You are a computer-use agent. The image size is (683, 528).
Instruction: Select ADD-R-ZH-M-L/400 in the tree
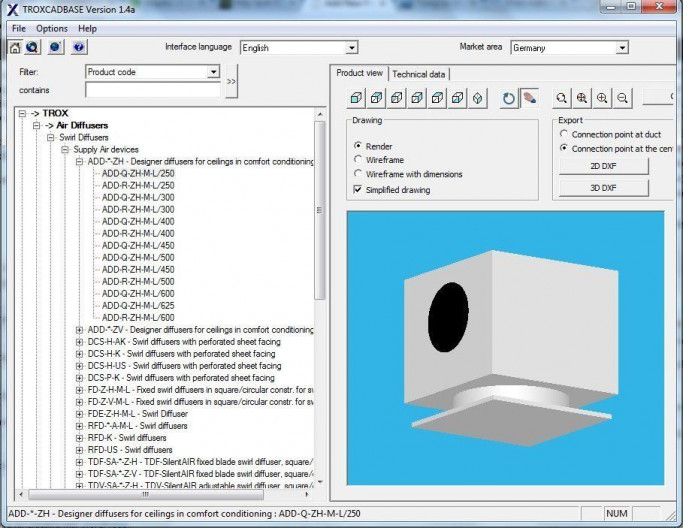[x=138, y=234]
